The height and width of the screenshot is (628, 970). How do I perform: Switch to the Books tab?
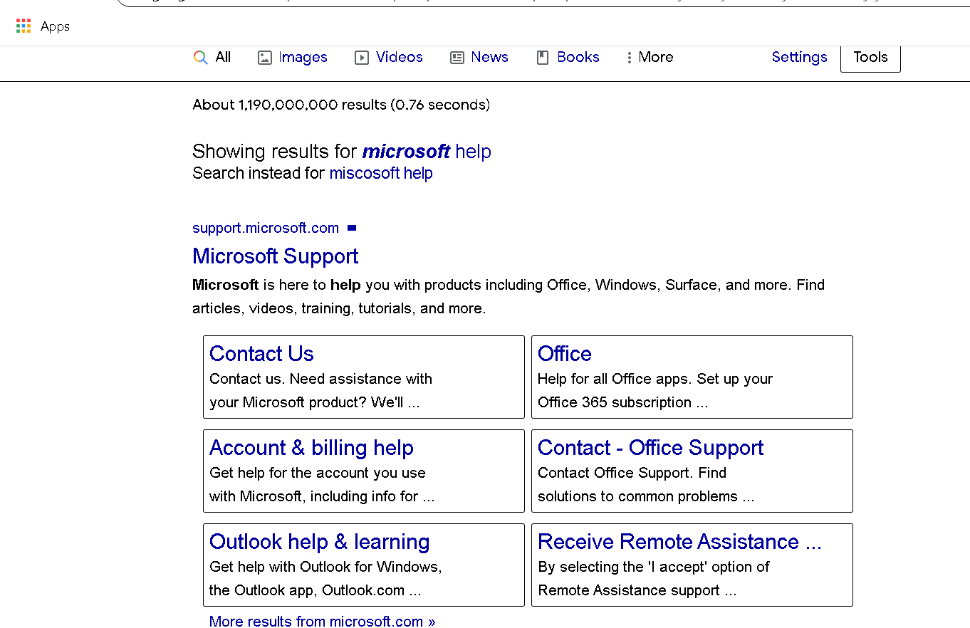578,57
